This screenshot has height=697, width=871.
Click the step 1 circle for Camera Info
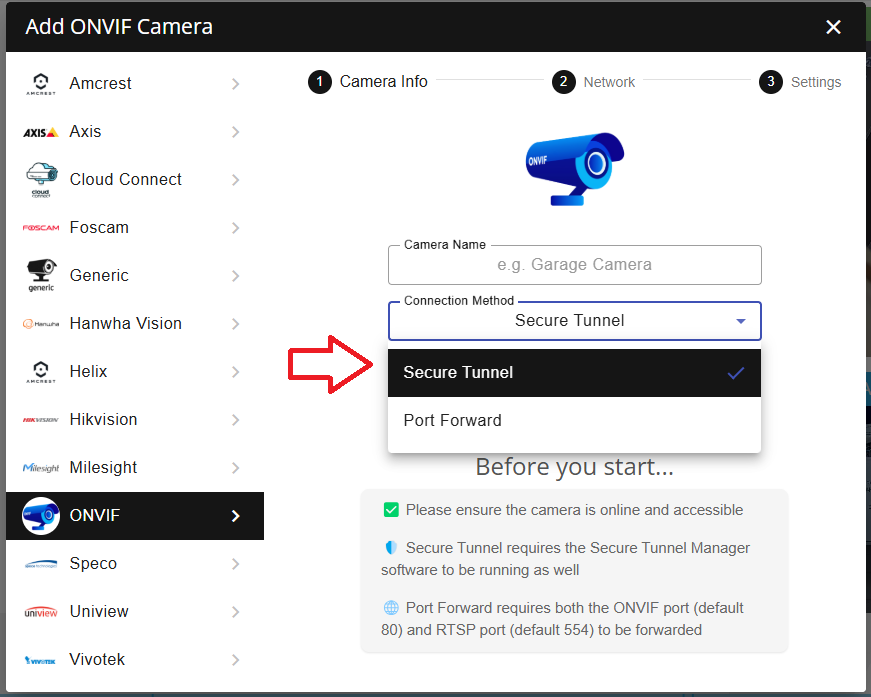pyautogui.click(x=319, y=82)
